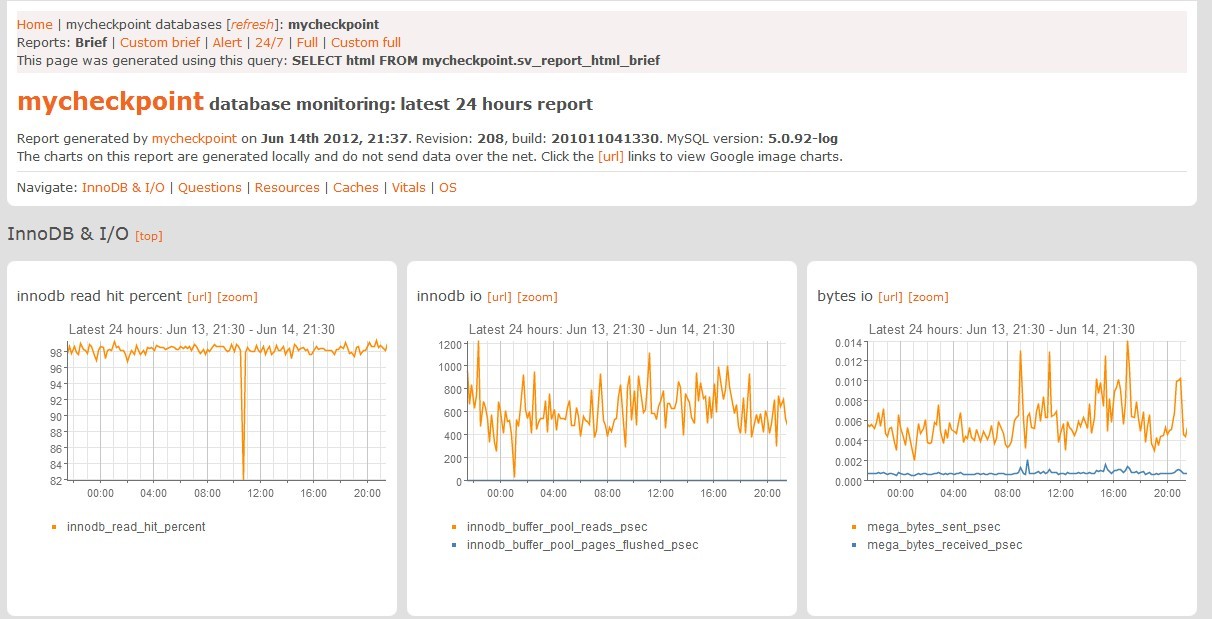Navigate to InnoDB & I/O section

[123, 187]
